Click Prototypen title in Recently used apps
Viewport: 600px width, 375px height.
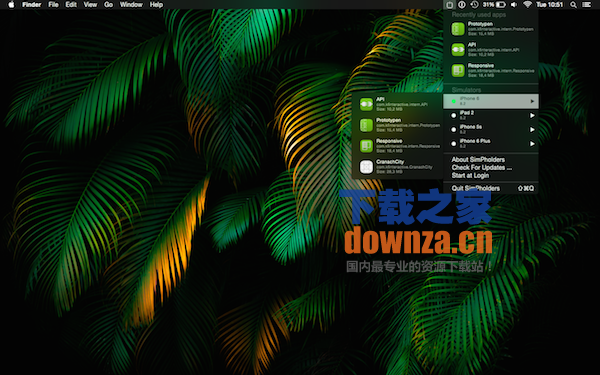[480, 24]
